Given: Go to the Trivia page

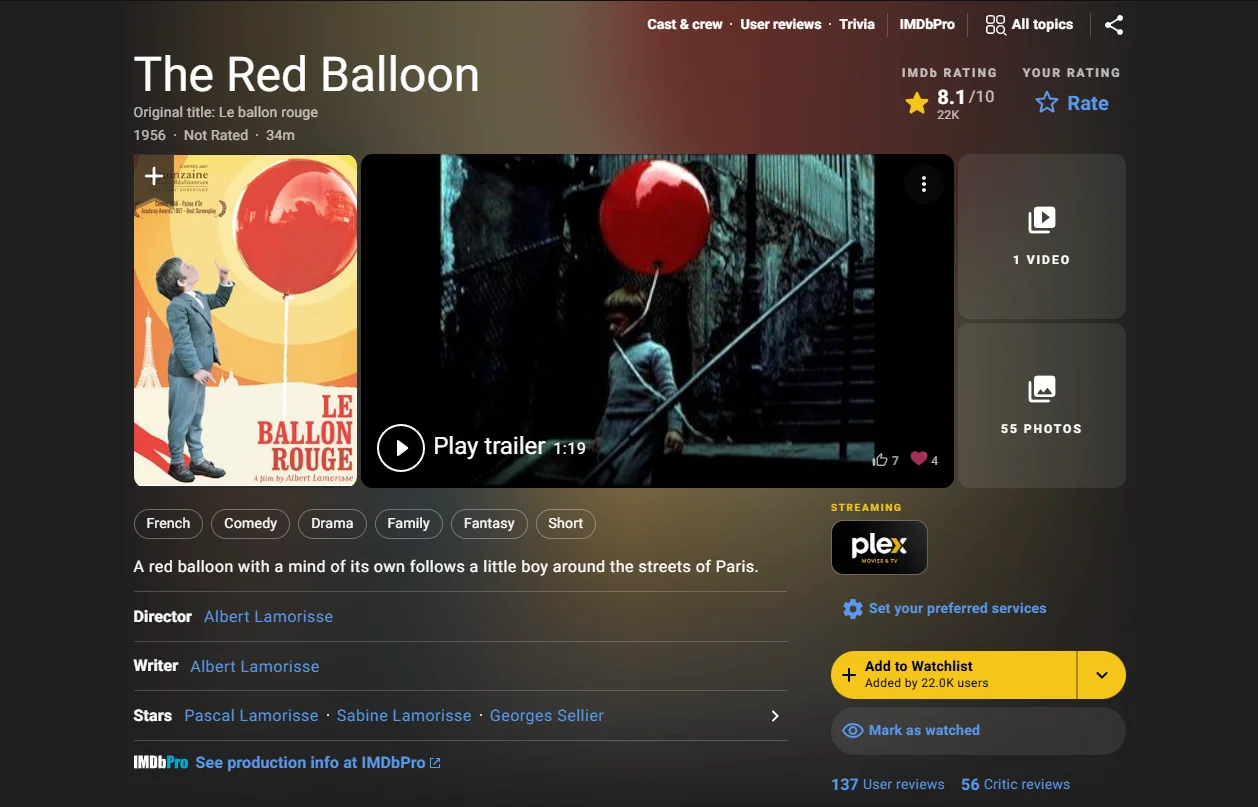Looking at the screenshot, I should click(857, 24).
